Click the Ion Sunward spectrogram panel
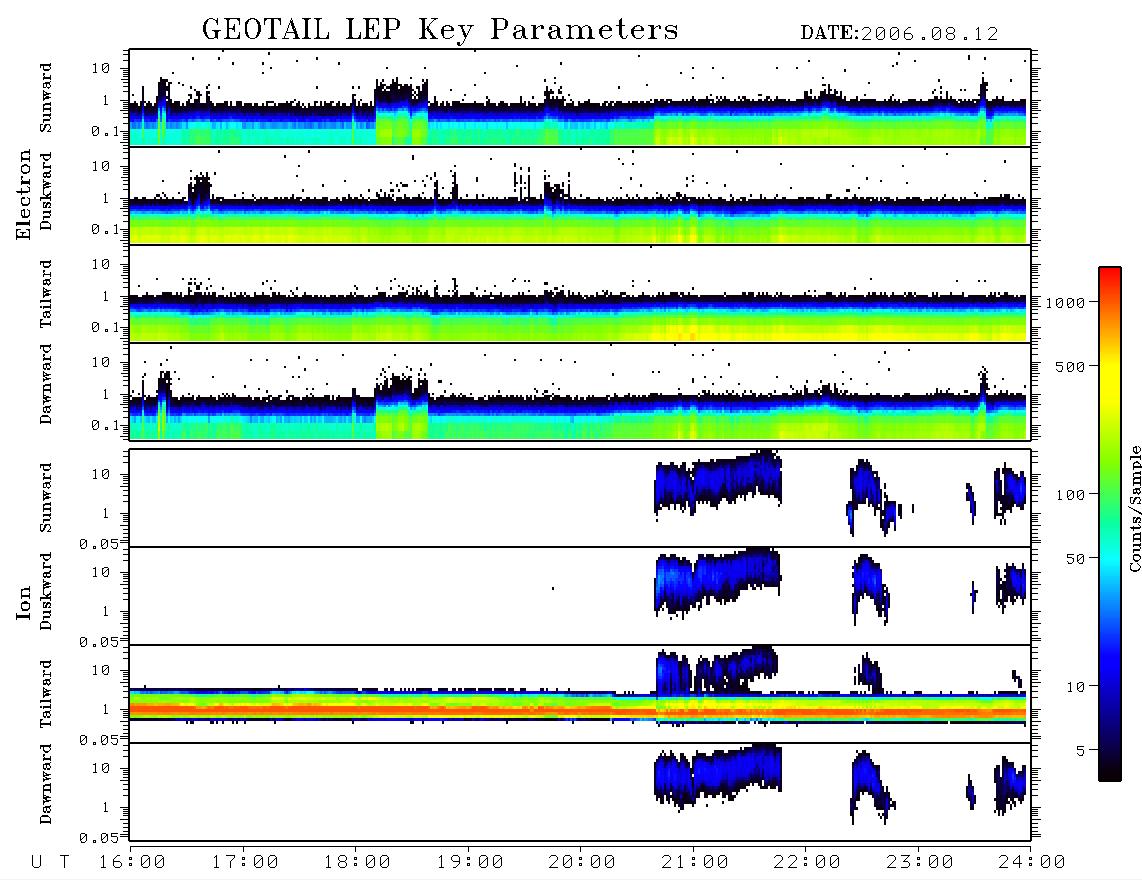The height and width of the screenshot is (880, 1142). click(580, 498)
